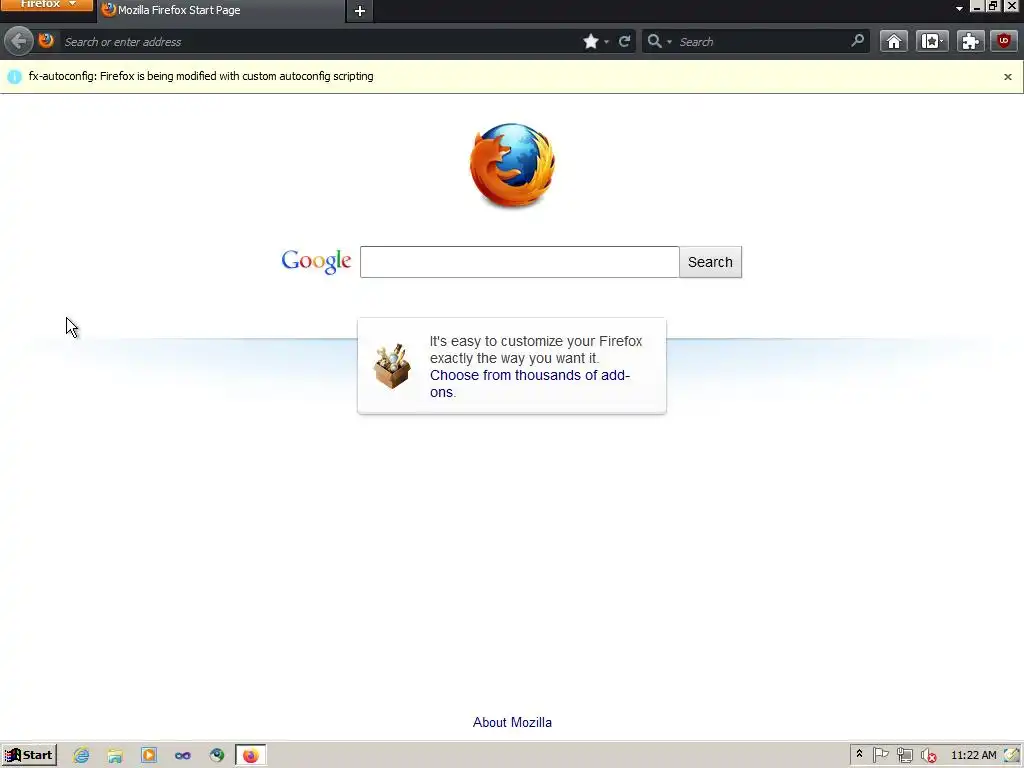Launch the media player taskbar icon
Image resolution: width=1024 pixels, height=768 pixels.
(x=149, y=756)
